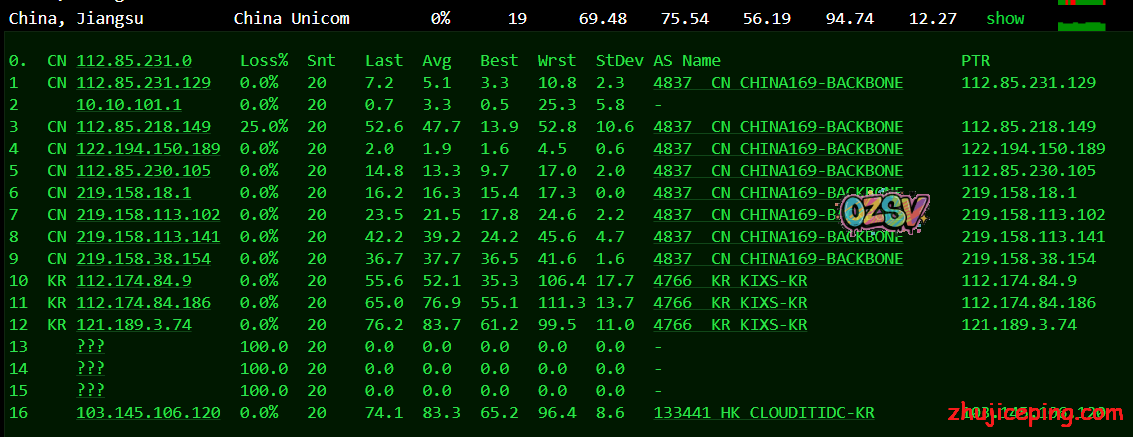The height and width of the screenshot is (437, 1133).
Task: Open the CHINA169-BACKBONE AS link on hop 1
Action: (778, 83)
